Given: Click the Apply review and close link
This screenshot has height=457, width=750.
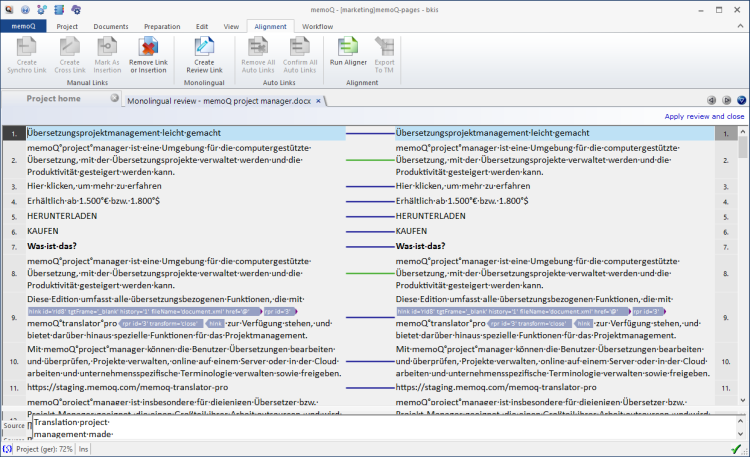Looking at the screenshot, I should point(704,116).
